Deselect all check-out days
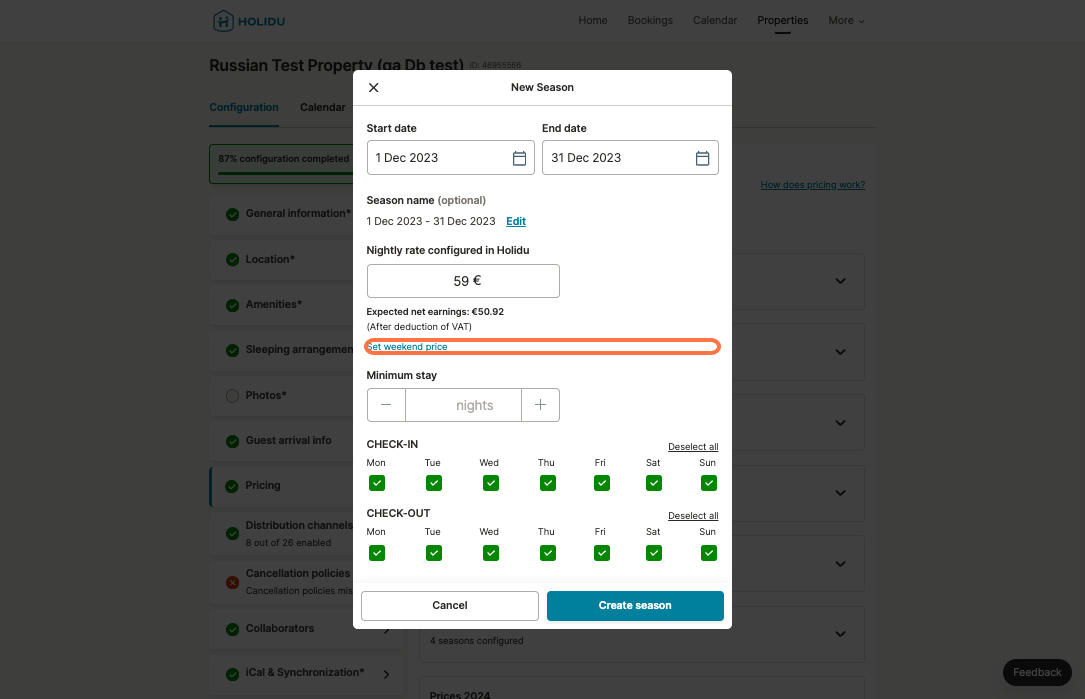The height and width of the screenshot is (699, 1085). (x=693, y=516)
